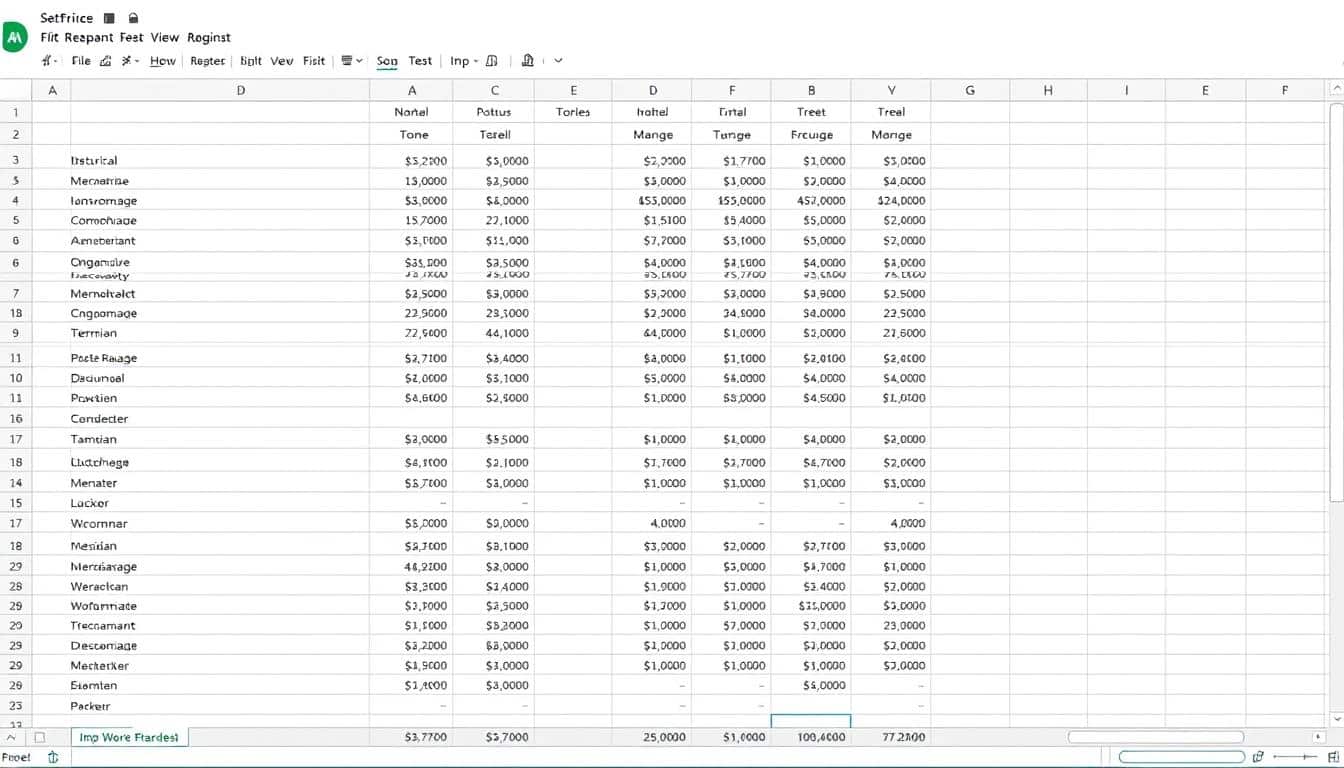
Task: Select the Comochiage row label
Action: tap(104, 220)
